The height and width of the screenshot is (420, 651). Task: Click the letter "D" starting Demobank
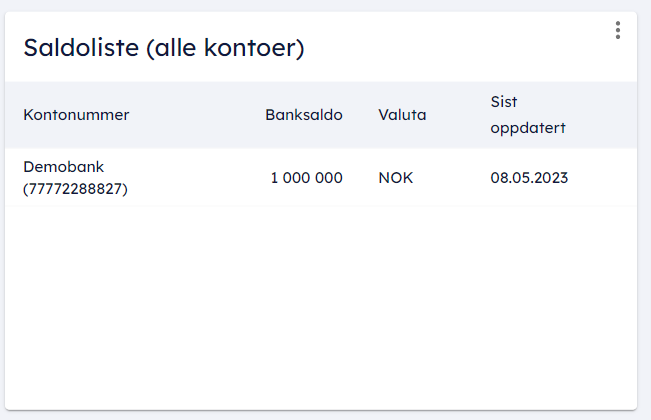click(x=29, y=166)
